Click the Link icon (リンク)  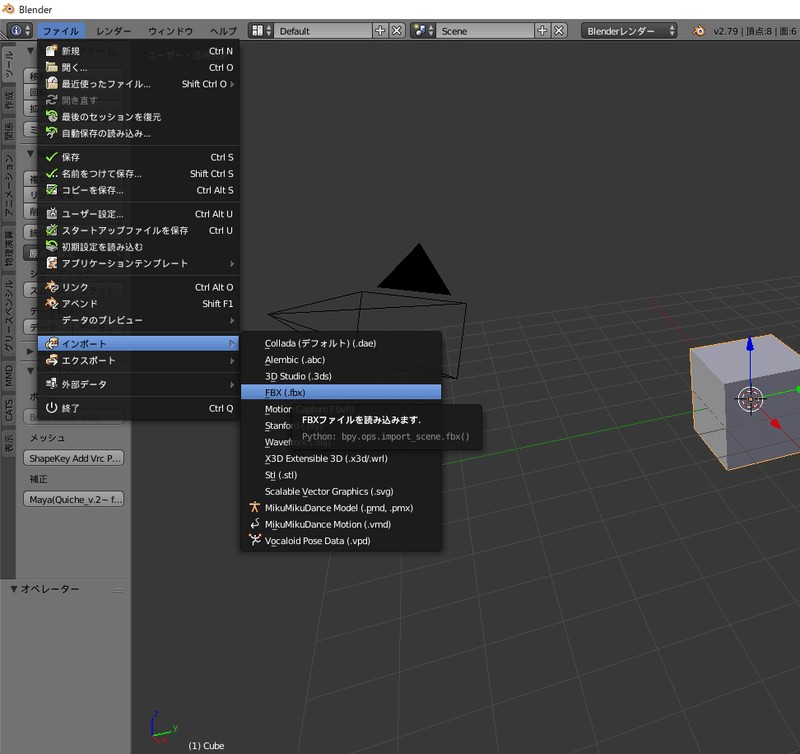point(51,287)
